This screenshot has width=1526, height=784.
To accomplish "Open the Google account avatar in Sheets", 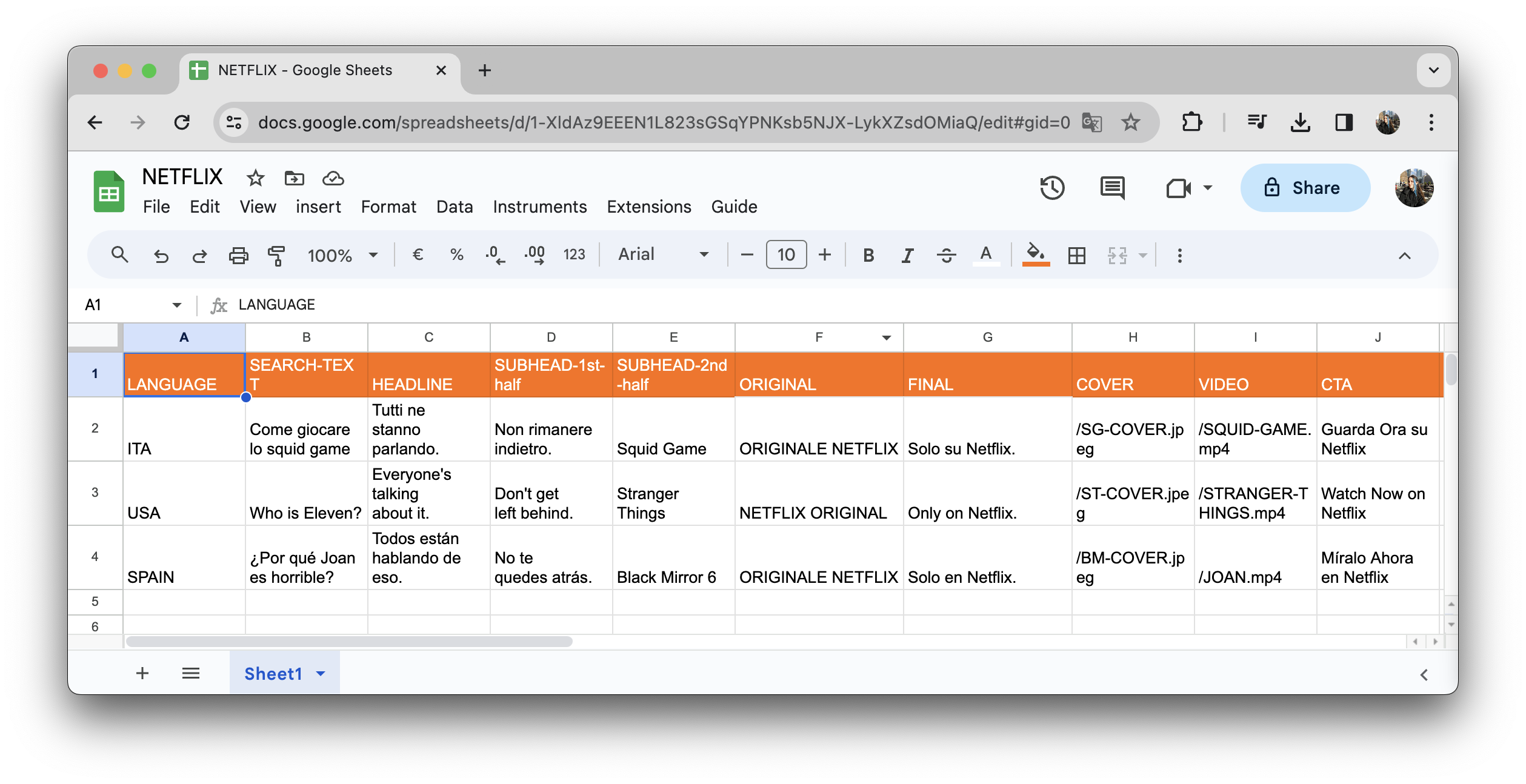I will tap(1414, 188).
